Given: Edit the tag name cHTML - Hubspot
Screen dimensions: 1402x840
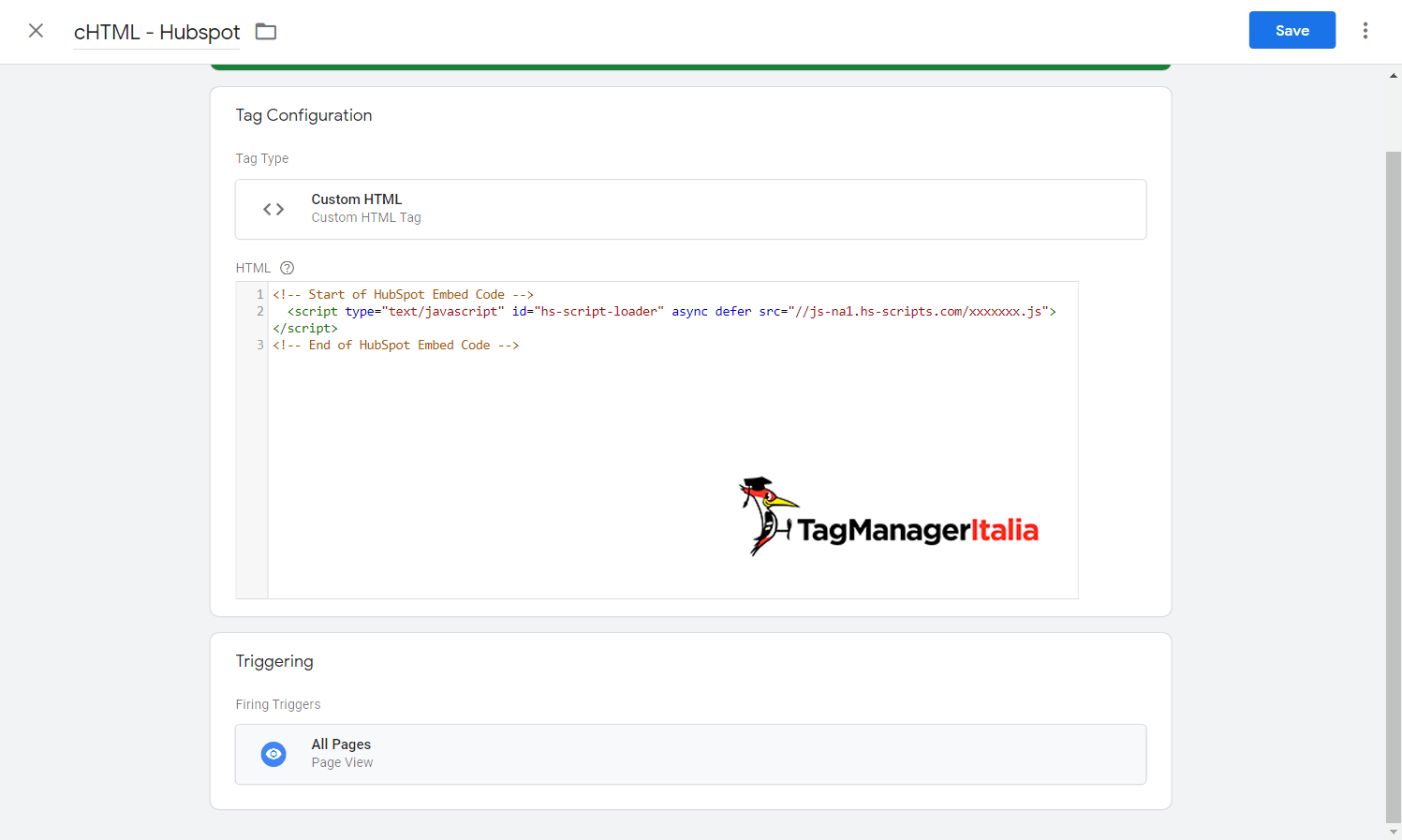Looking at the screenshot, I should pyautogui.click(x=156, y=32).
